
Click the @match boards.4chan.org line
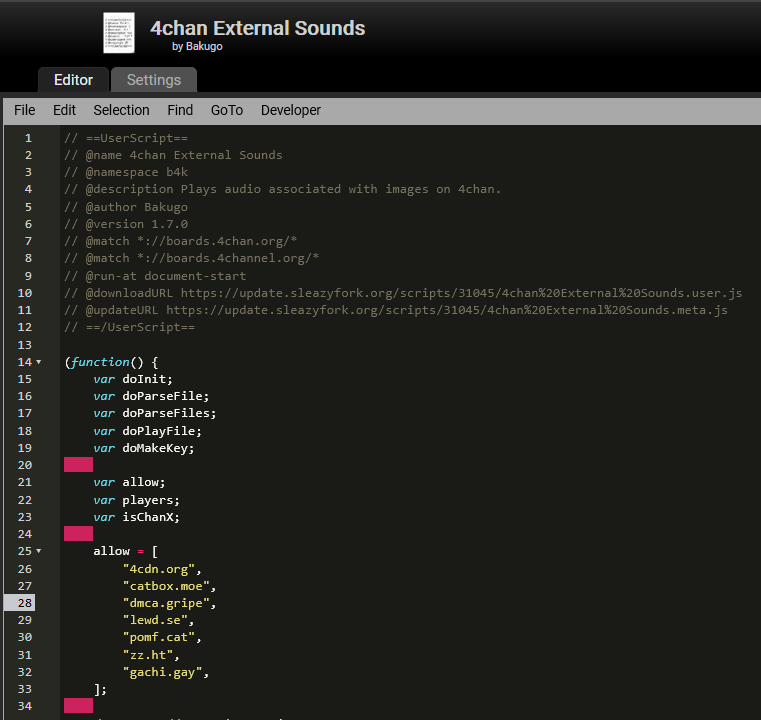click(x=181, y=241)
